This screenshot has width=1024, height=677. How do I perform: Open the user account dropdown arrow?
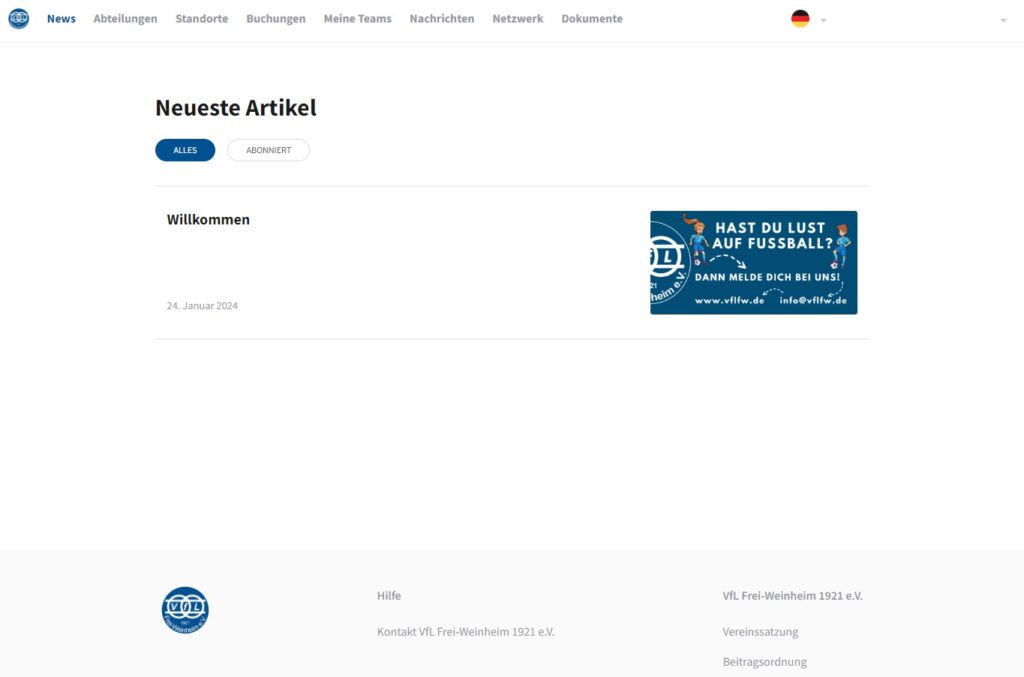[x=1003, y=20]
